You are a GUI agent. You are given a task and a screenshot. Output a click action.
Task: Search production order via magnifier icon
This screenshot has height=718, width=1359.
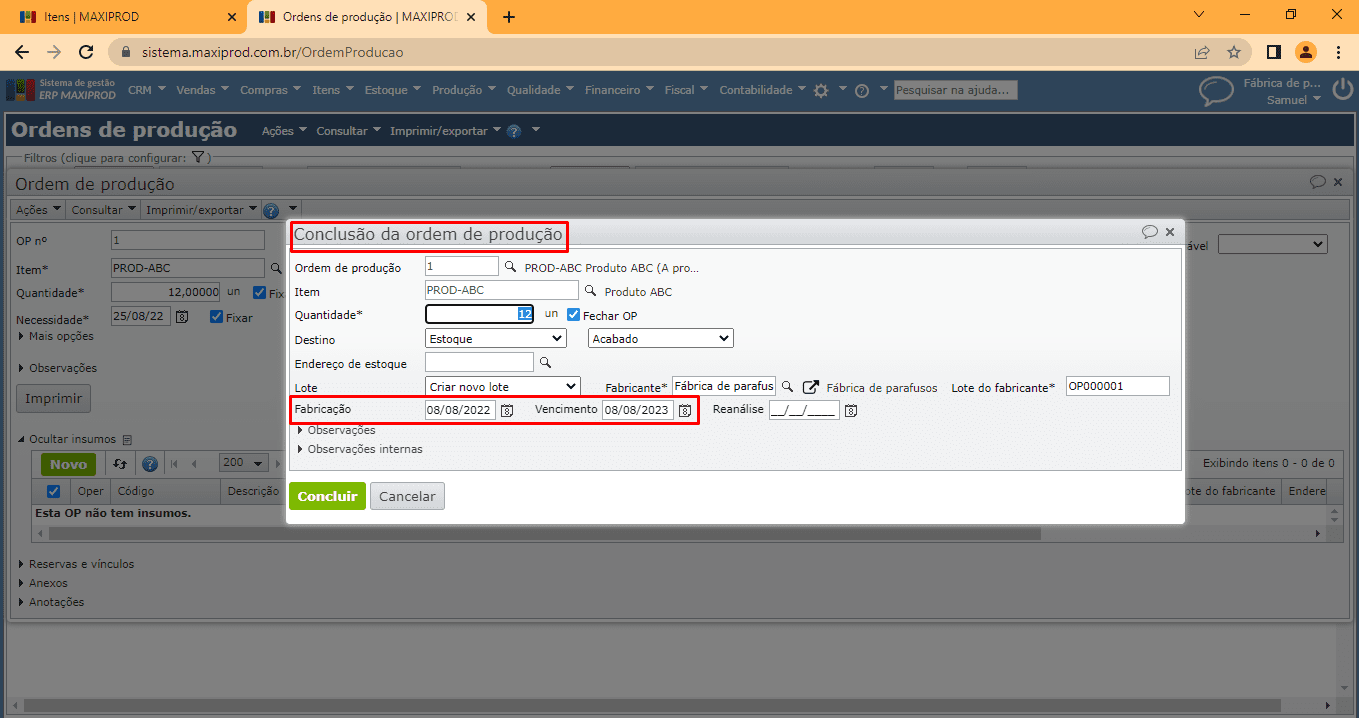pyautogui.click(x=510, y=267)
